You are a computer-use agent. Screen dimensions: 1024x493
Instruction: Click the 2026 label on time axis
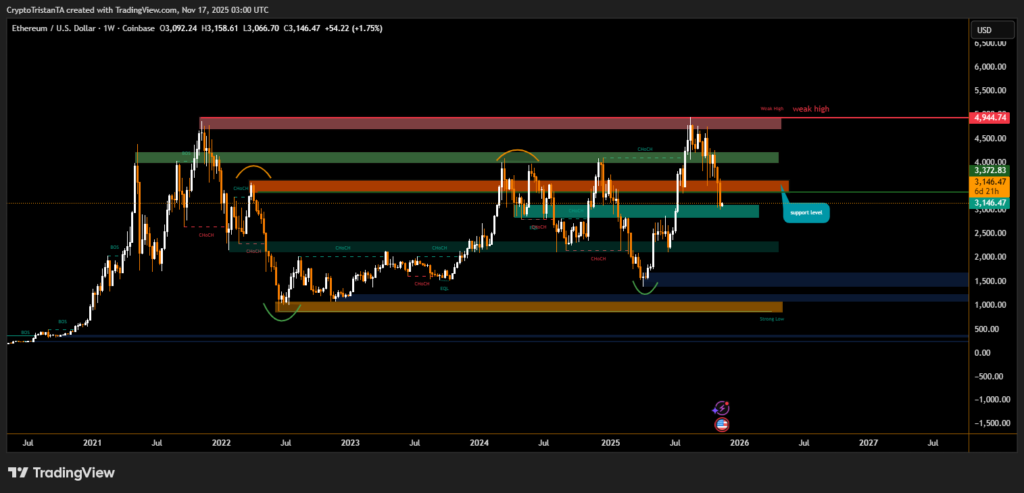tap(738, 441)
